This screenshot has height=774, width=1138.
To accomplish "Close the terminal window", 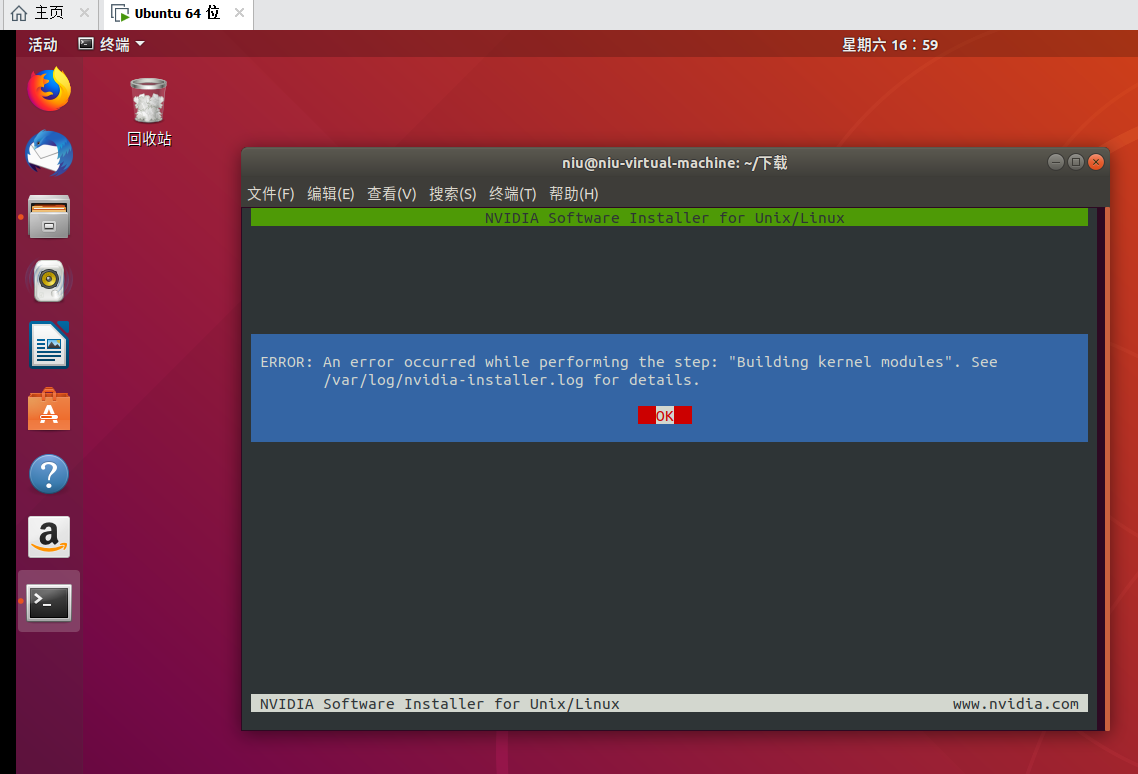I will 1096,162.
